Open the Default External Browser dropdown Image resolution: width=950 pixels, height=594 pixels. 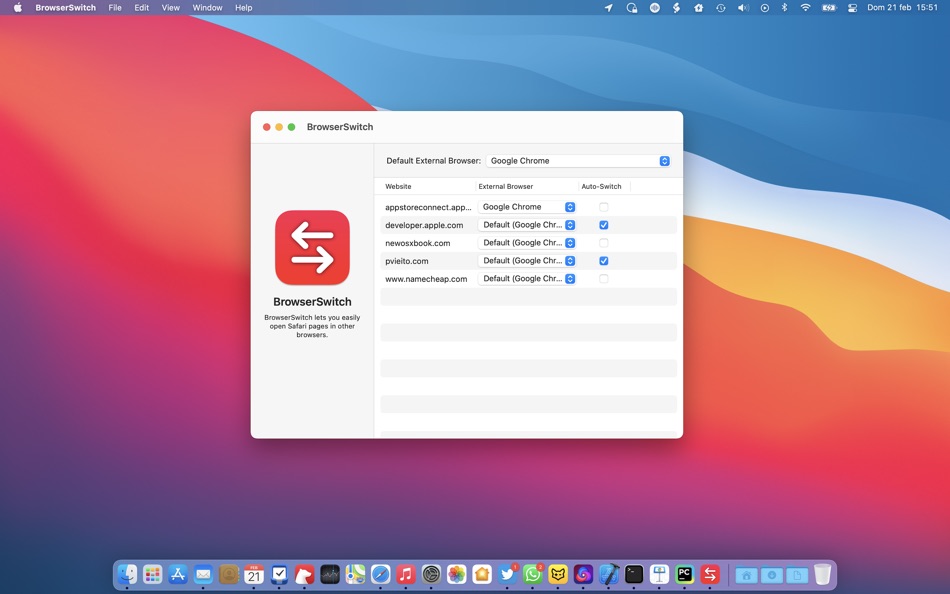point(578,161)
